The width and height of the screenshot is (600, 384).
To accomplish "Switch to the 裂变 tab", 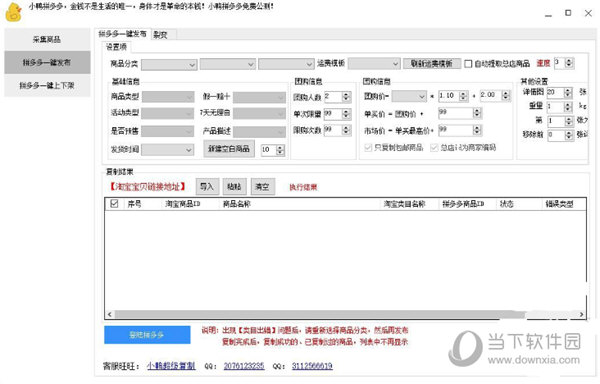I will click(160, 34).
